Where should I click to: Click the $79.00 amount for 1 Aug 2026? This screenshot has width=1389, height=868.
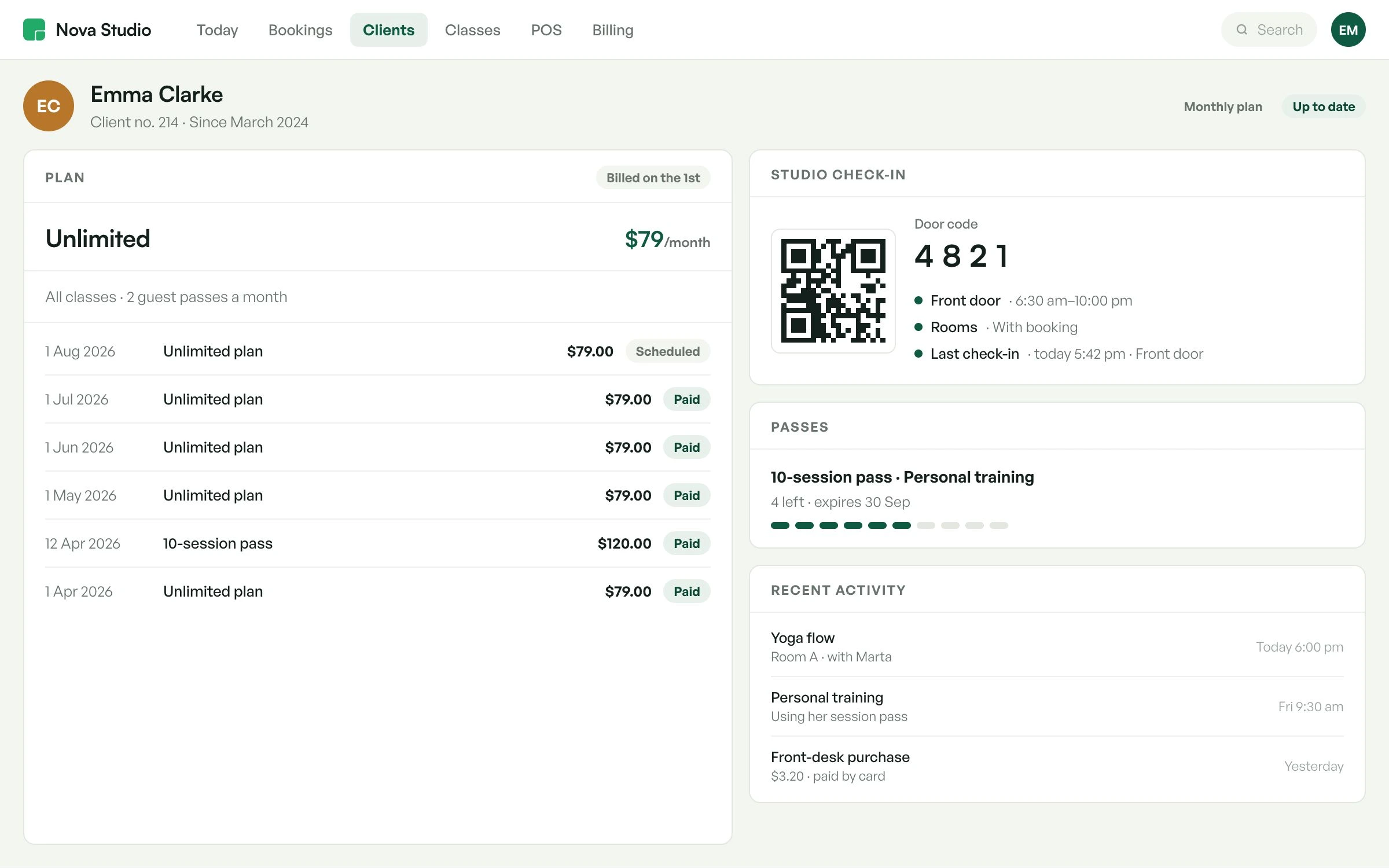click(x=590, y=351)
